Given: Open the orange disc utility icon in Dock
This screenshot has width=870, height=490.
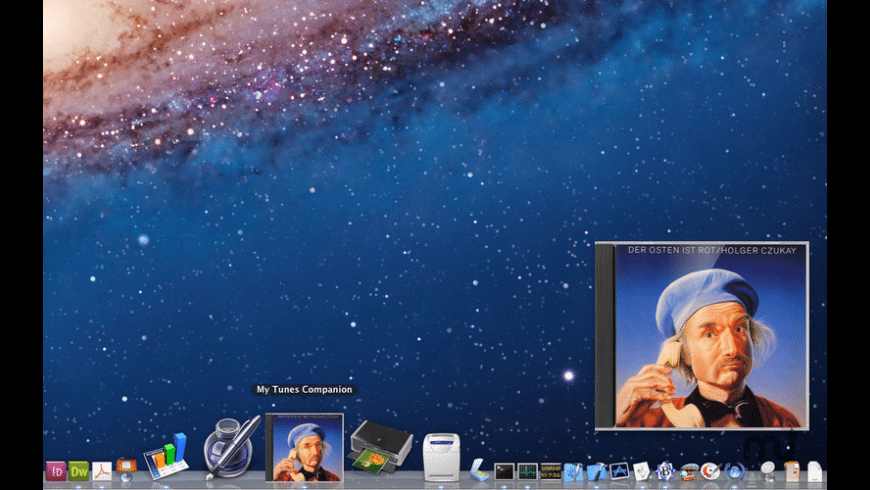Looking at the screenshot, I should pos(711,471).
